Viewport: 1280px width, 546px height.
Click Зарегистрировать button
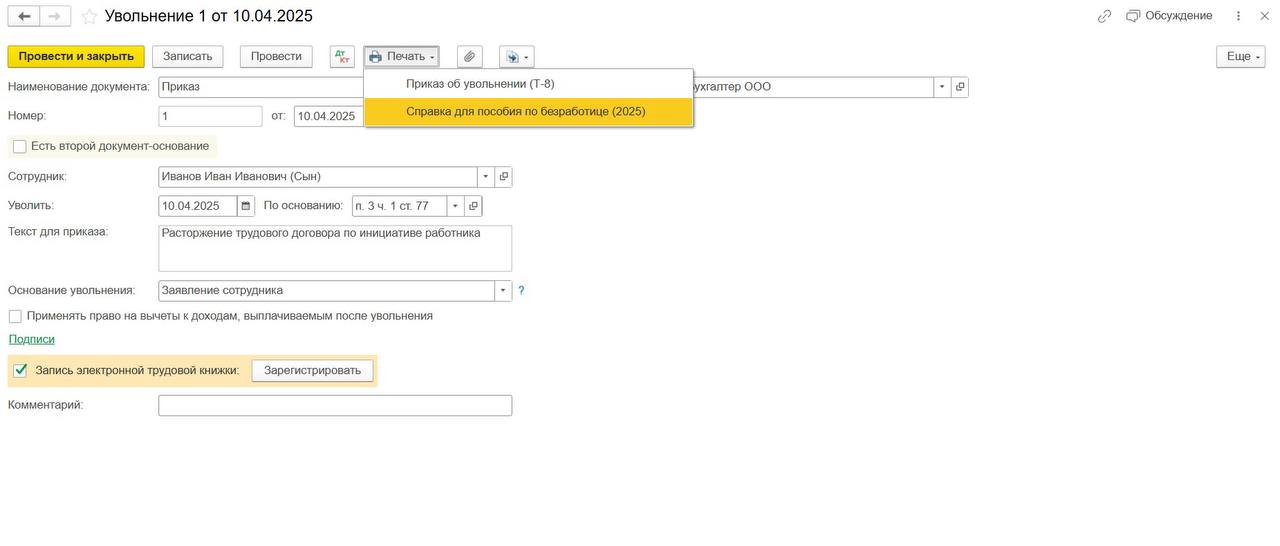(x=312, y=370)
